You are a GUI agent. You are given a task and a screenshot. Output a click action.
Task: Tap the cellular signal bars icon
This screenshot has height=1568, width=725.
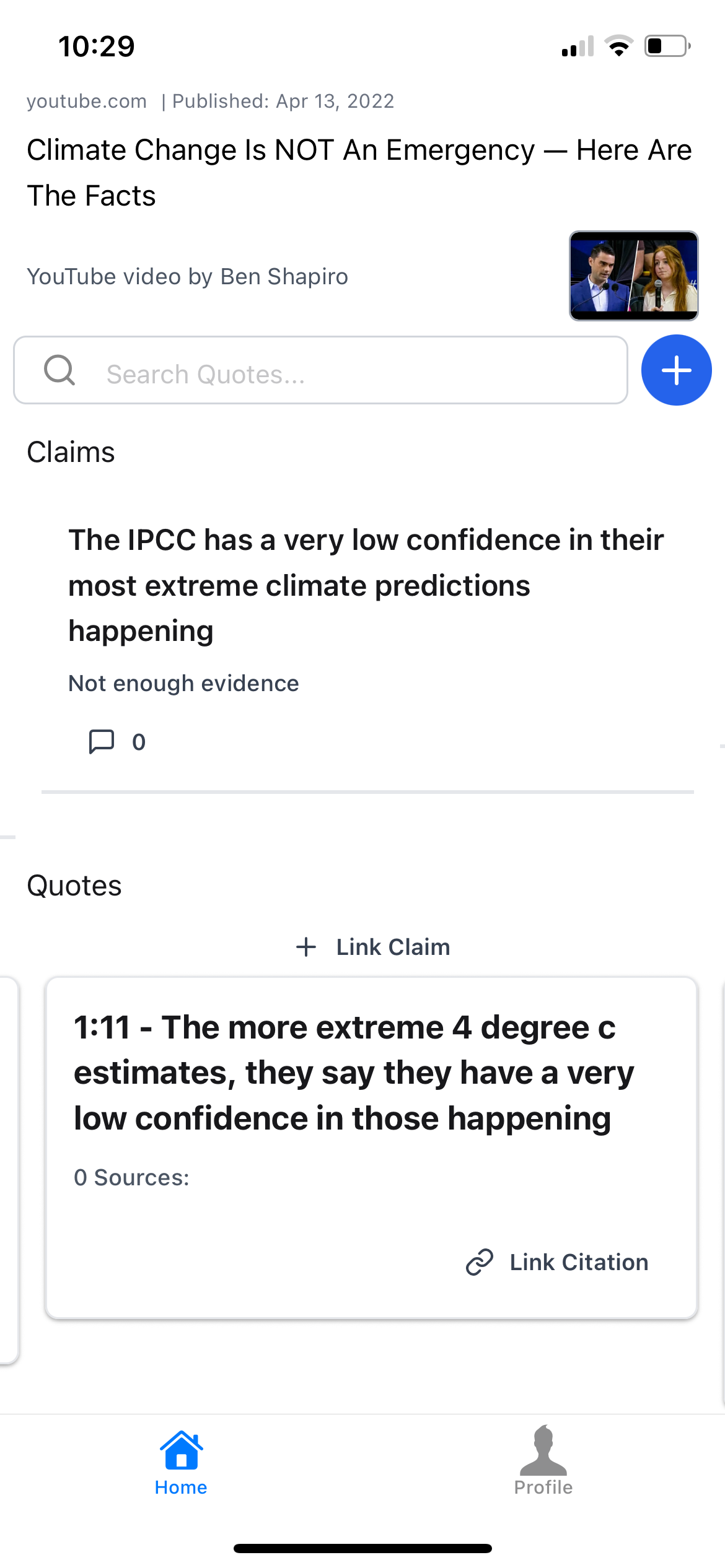pos(578,47)
